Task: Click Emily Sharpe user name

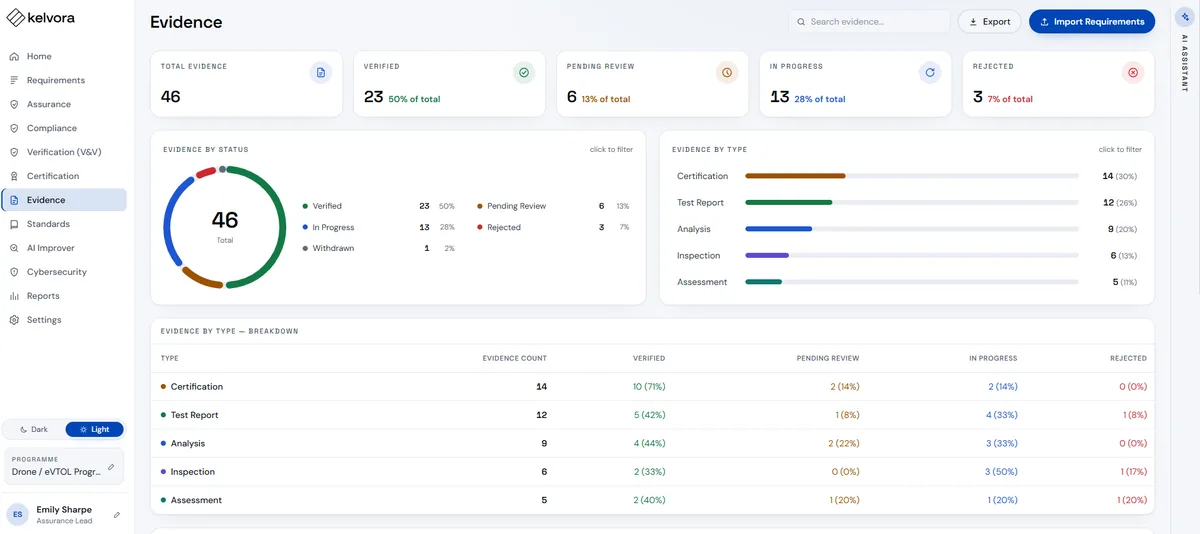Action: click(x=64, y=510)
